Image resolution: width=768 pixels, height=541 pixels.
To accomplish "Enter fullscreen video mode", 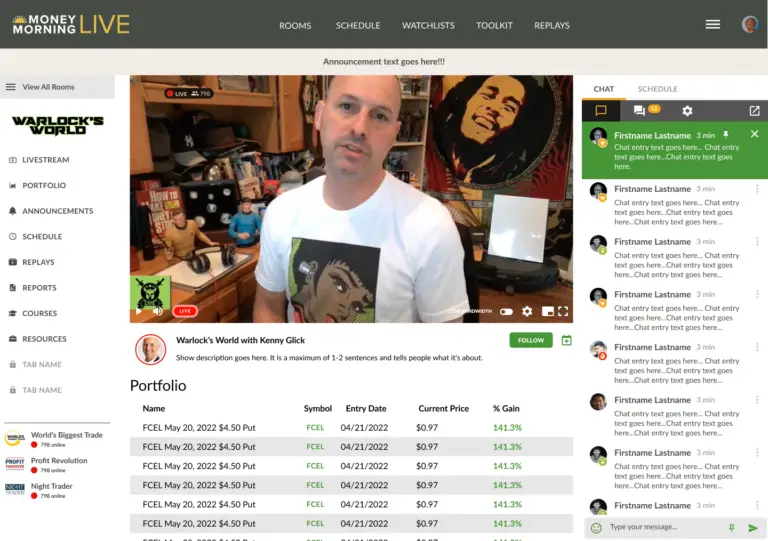I will point(563,311).
